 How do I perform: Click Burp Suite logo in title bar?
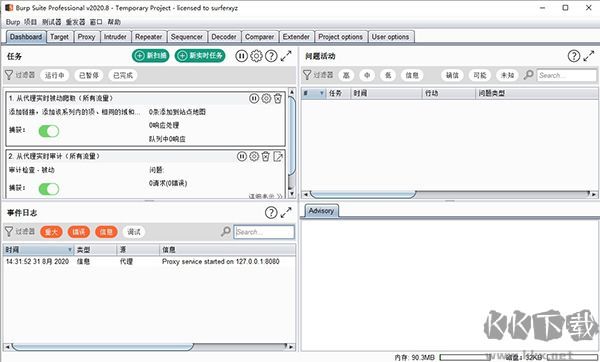pyautogui.click(x=9, y=8)
